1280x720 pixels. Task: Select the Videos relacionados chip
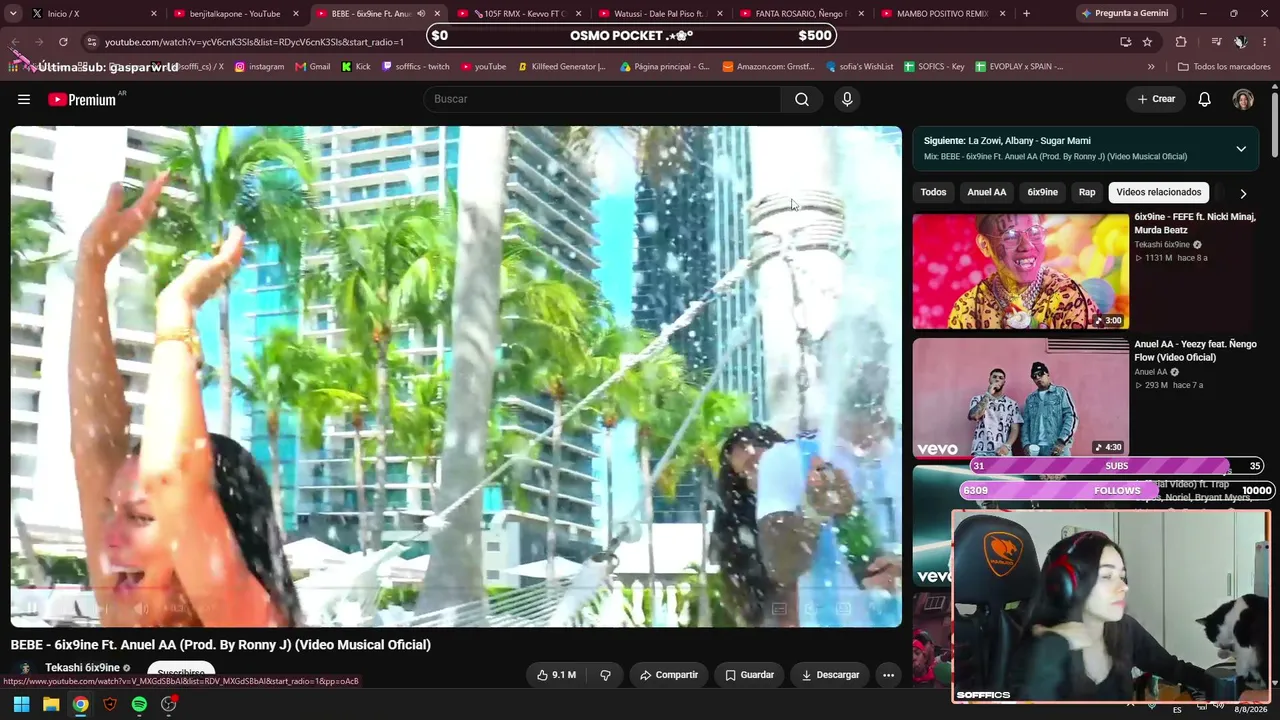(x=1159, y=192)
